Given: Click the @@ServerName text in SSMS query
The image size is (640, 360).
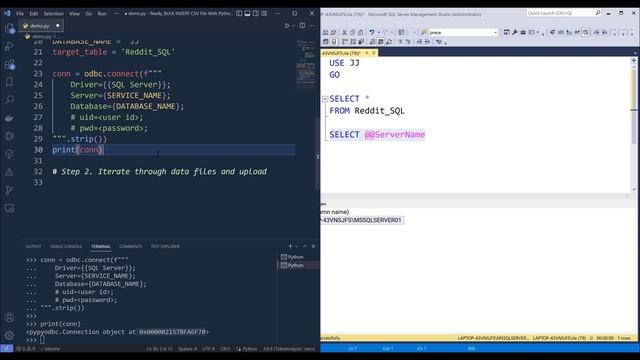Looking at the screenshot, I should pyautogui.click(x=395, y=135).
